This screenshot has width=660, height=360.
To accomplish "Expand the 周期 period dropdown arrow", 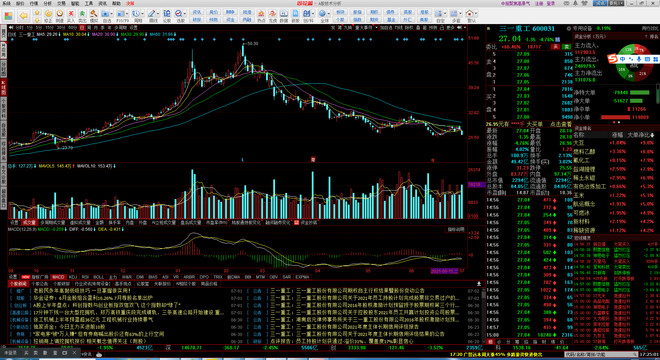I will [143, 14].
